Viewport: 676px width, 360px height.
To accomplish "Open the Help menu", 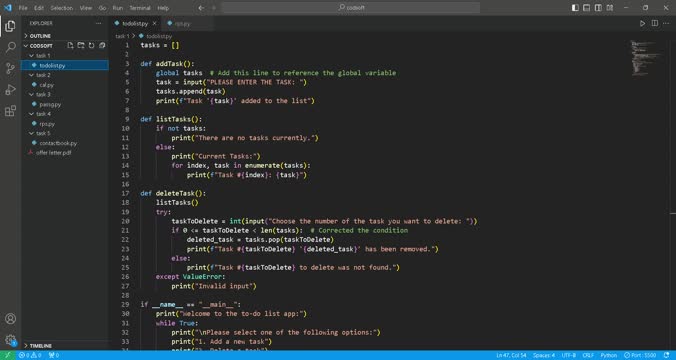I will [163, 8].
